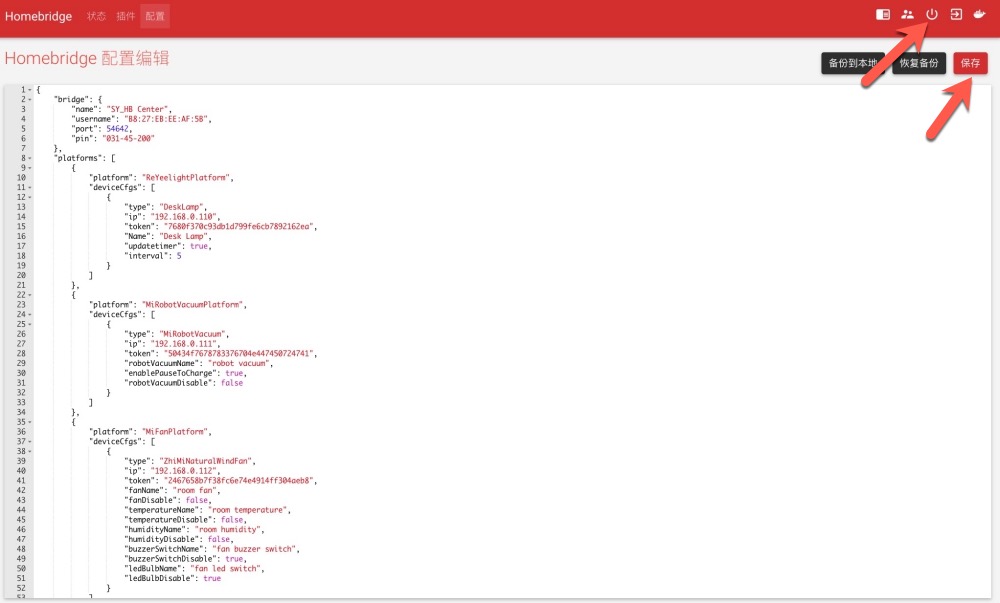Click the interval value 5
Screen dimensions: 1000x603
click(179, 256)
